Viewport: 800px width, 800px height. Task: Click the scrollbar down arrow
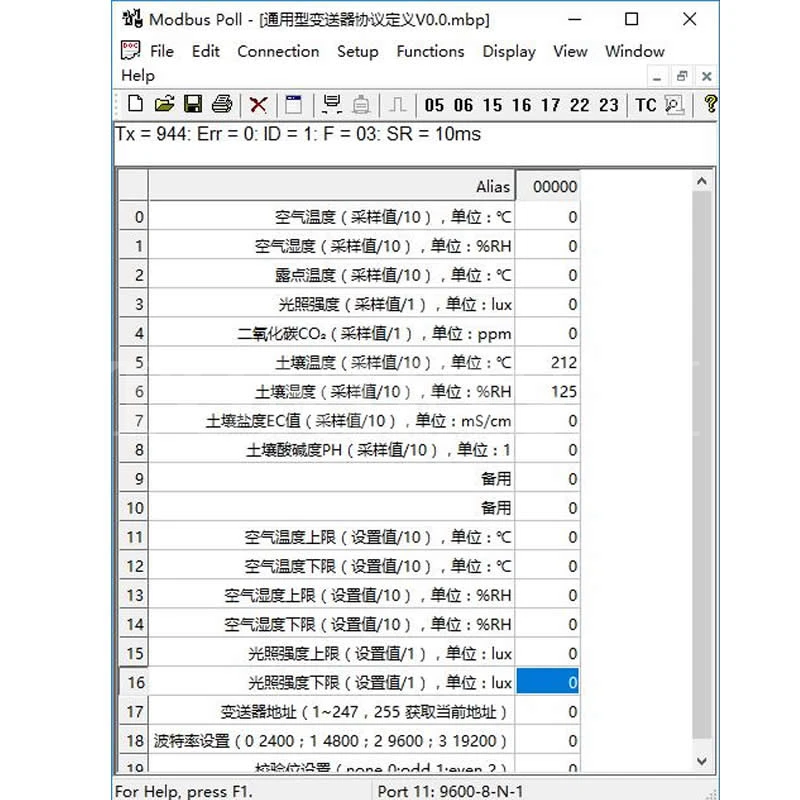pos(702,761)
